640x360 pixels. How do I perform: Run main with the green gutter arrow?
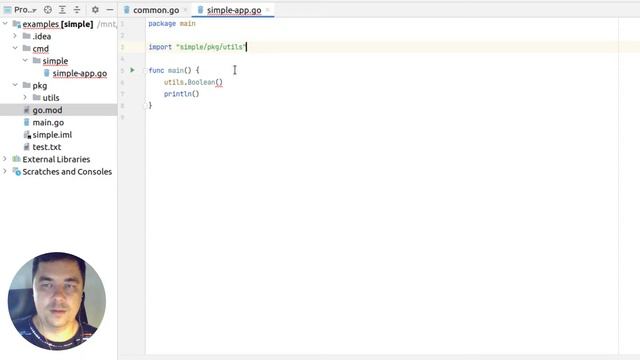(132, 70)
